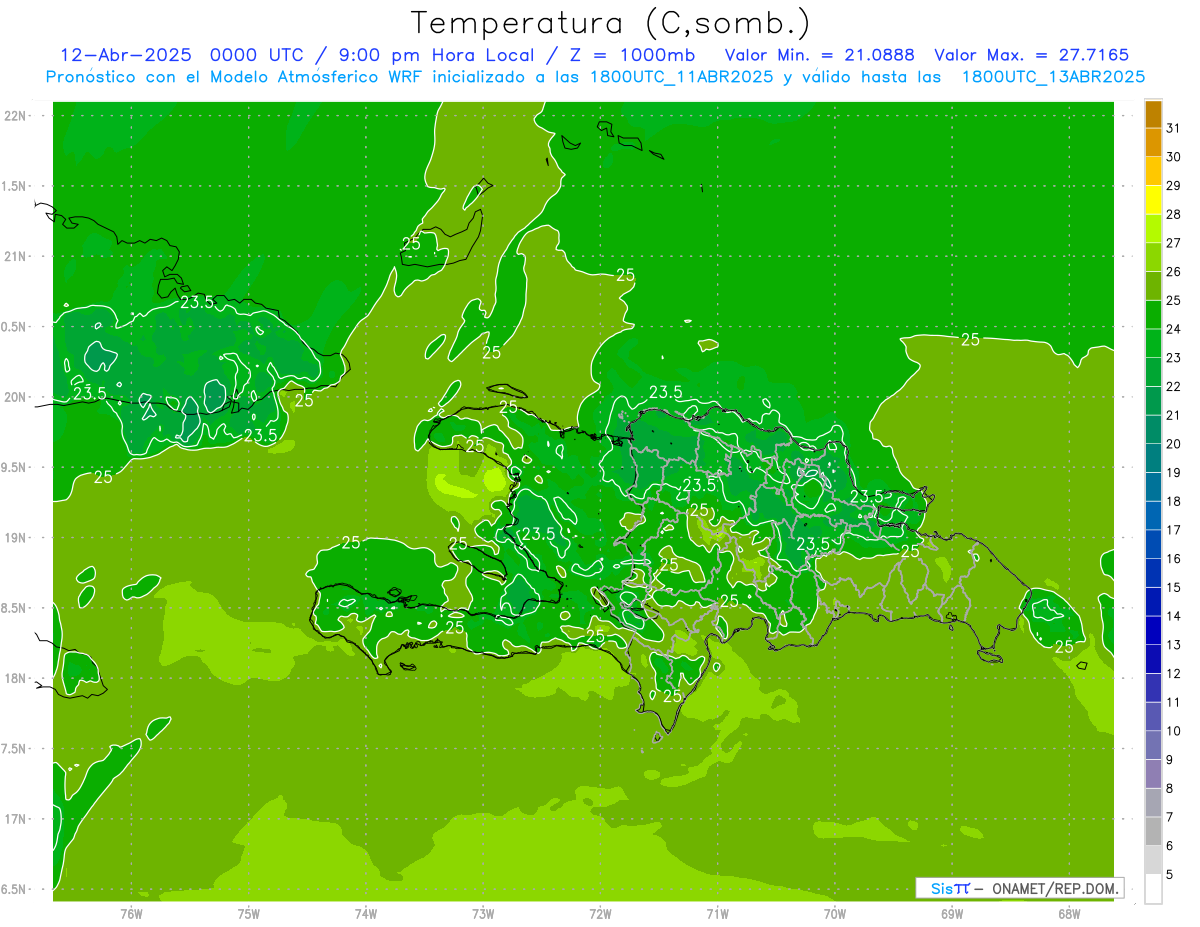The width and height of the screenshot is (1200, 927).
Task: Click the orange legend swatch between 30 and 31
Action: pos(1153,143)
